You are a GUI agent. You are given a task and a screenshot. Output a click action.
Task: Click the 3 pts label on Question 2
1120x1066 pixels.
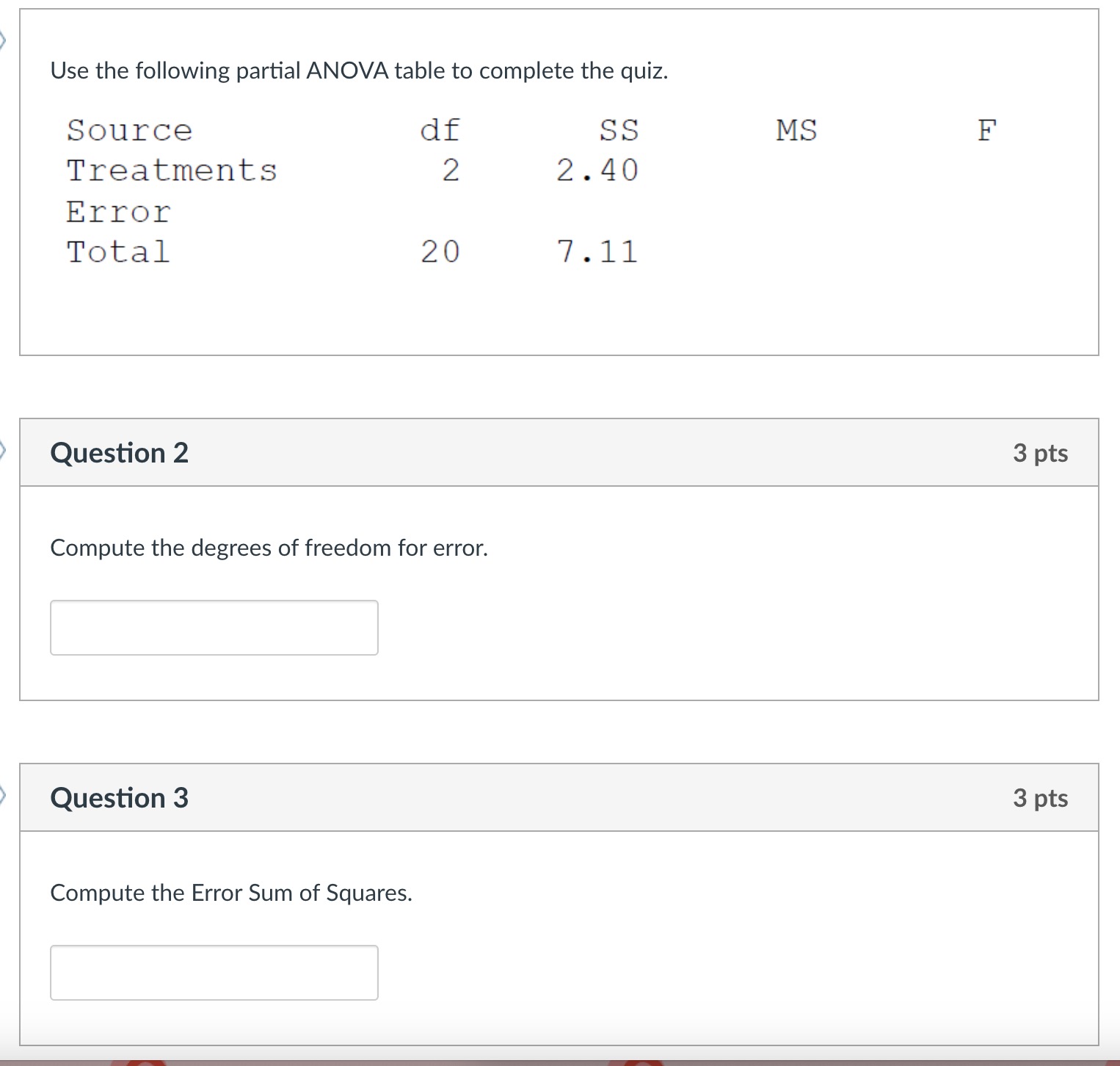coord(1041,453)
